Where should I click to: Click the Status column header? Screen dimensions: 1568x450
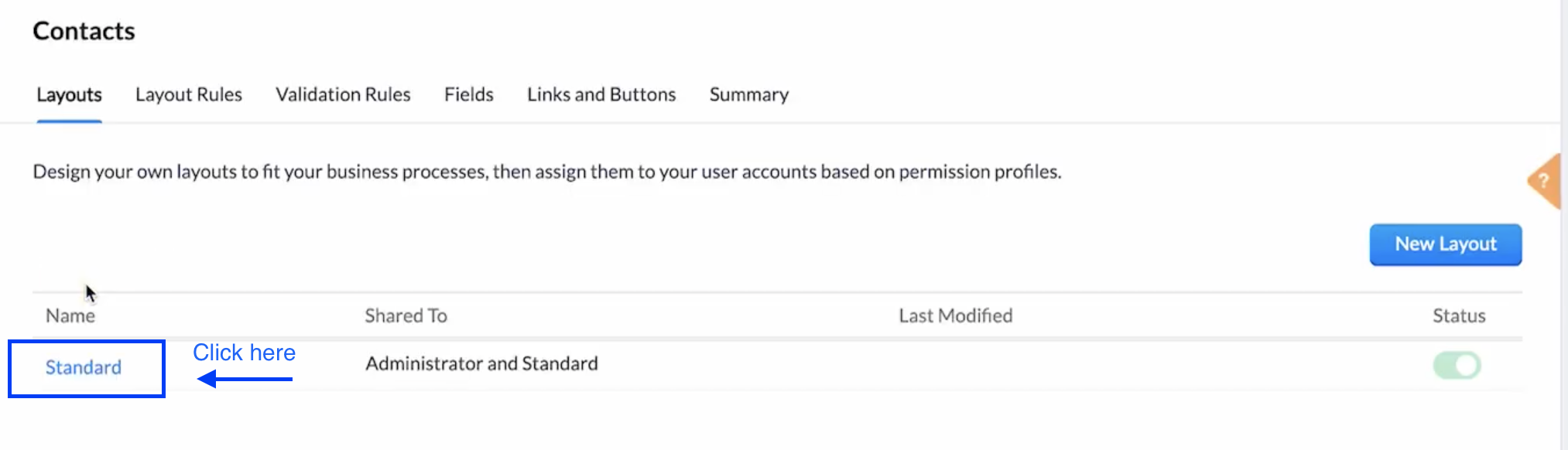[1458, 315]
